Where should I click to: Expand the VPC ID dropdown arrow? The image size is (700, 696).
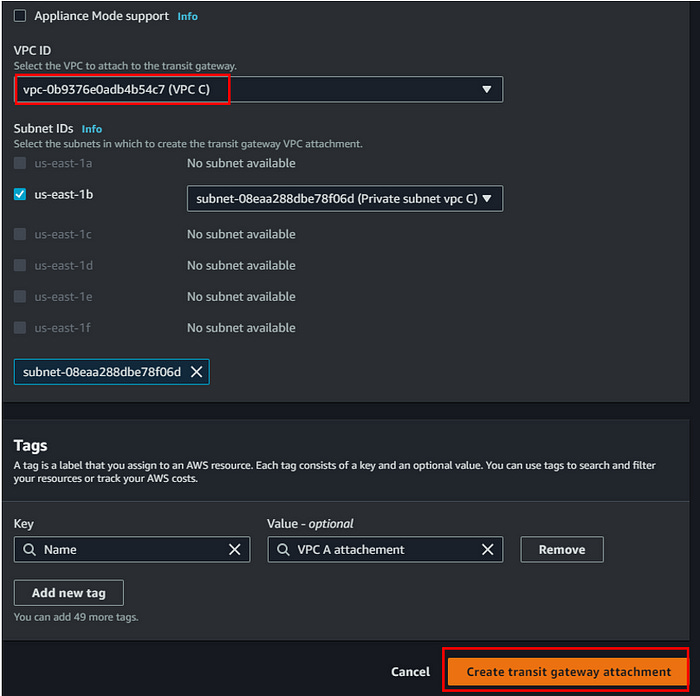(487, 89)
